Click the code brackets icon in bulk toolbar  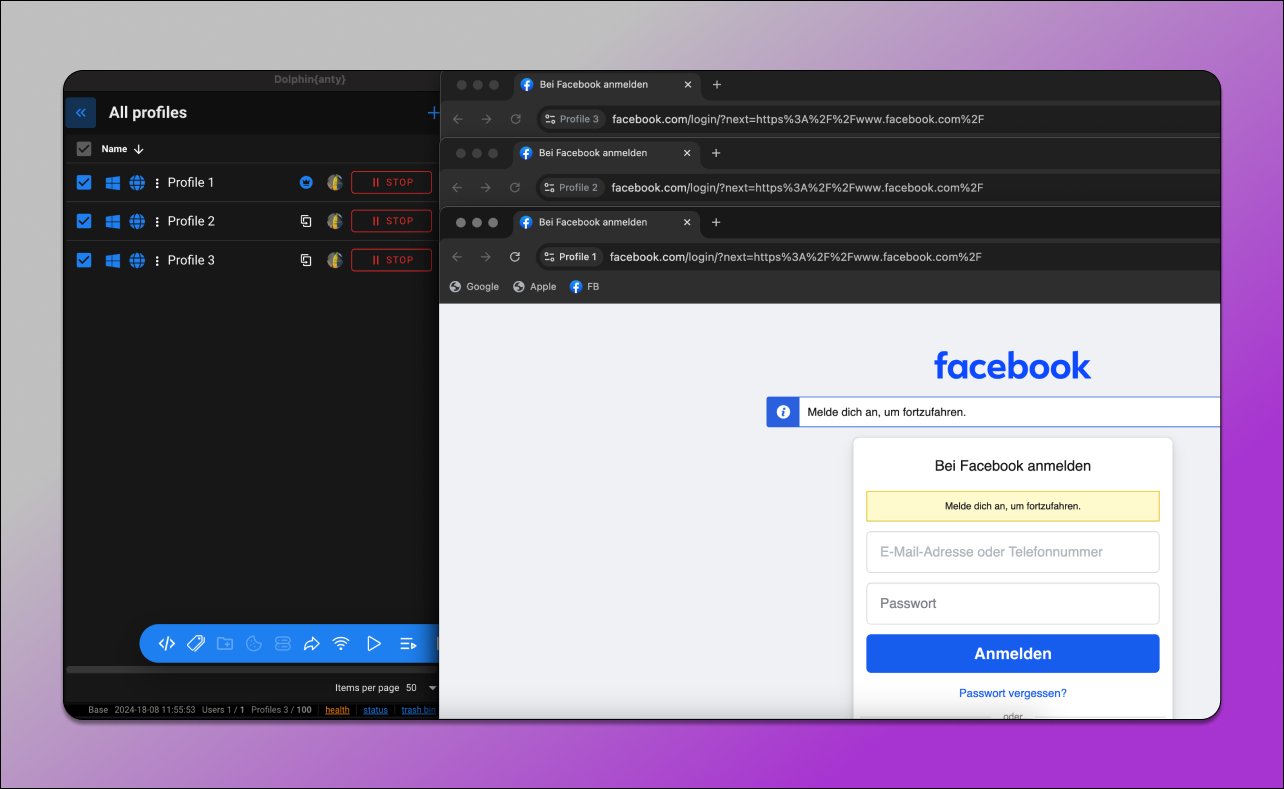167,644
